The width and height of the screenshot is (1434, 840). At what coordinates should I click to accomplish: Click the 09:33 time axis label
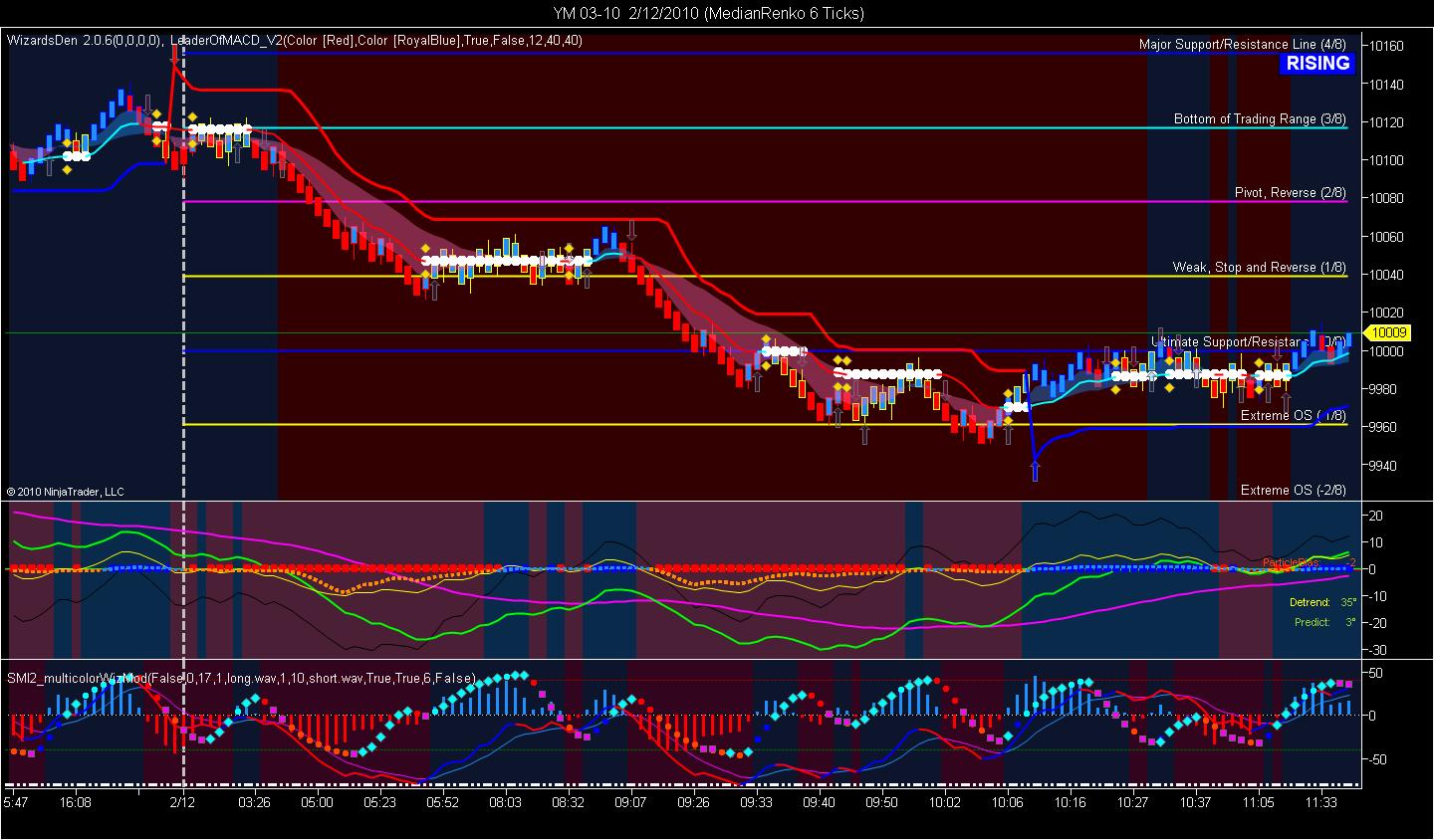pyautogui.click(x=756, y=801)
